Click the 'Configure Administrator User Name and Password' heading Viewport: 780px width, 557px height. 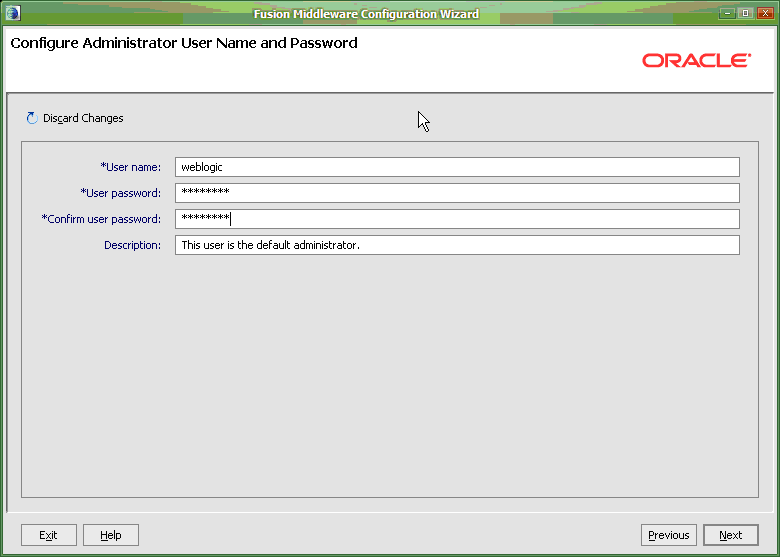click(x=184, y=43)
